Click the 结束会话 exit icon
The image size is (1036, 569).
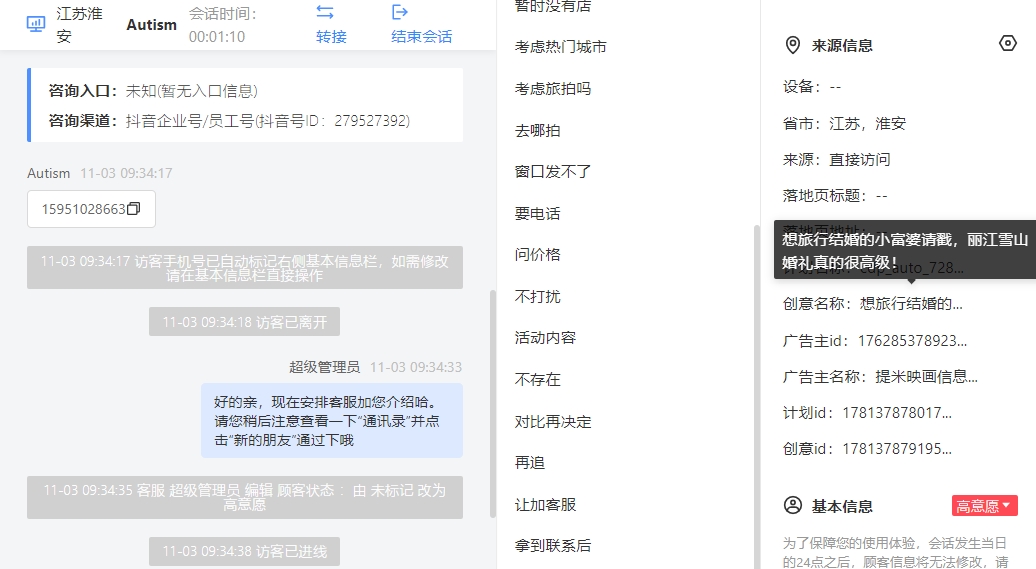click(x=400, y=12)
